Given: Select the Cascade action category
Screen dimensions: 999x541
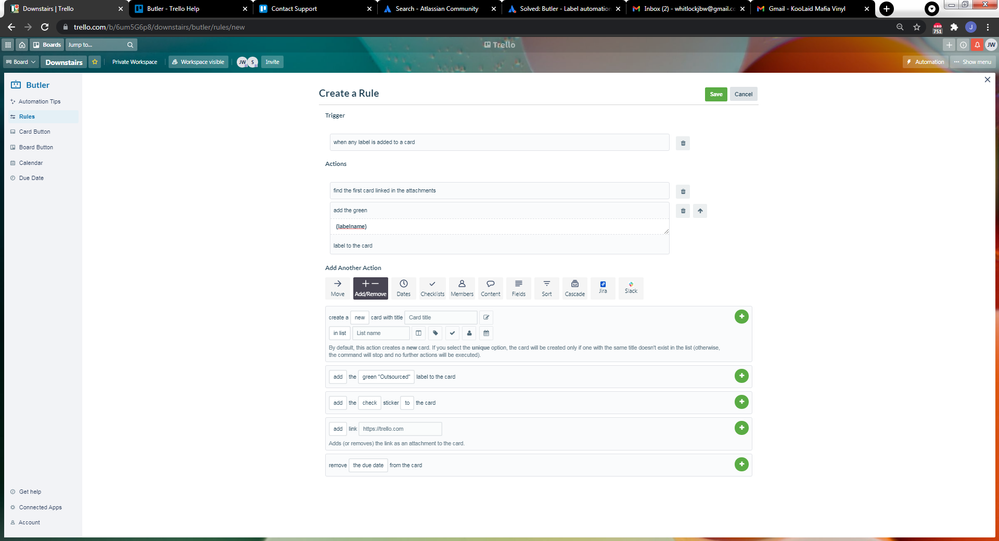Looking at the screenshot, I should pyautogui.click(x=574, y=288).
